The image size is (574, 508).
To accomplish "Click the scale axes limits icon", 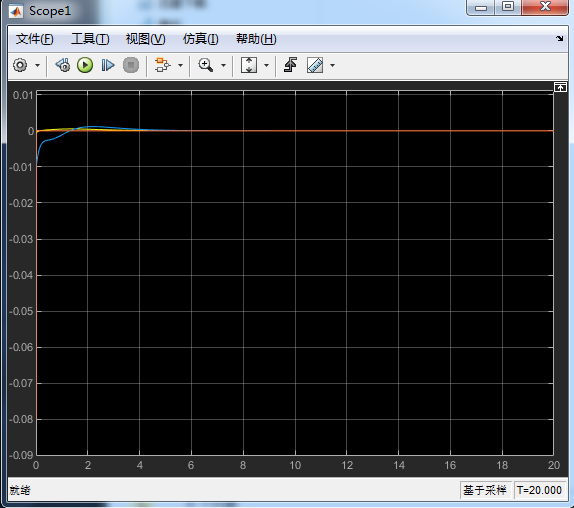I will [249, 66].
